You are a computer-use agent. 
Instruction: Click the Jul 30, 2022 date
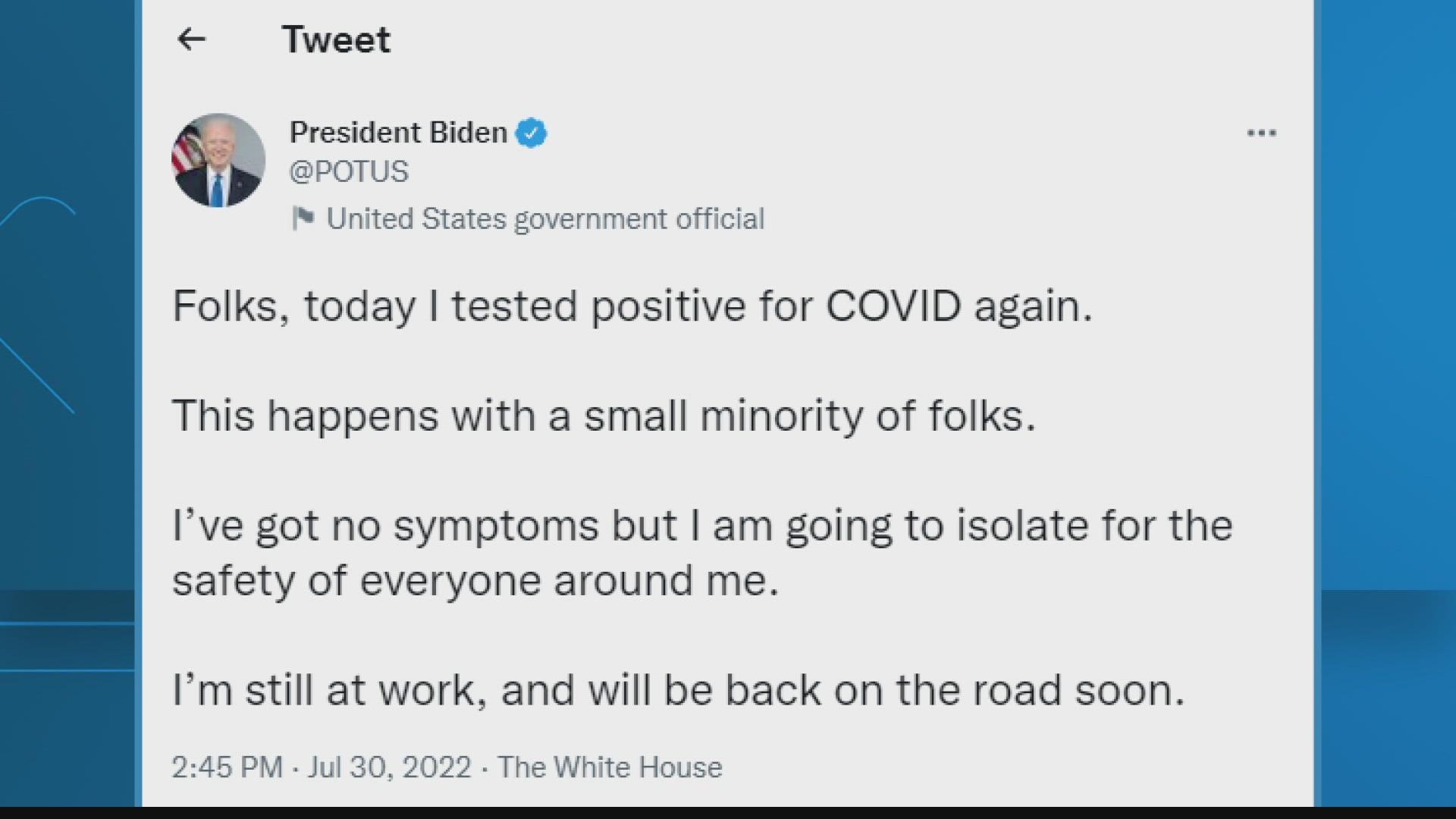pos(390,767)
